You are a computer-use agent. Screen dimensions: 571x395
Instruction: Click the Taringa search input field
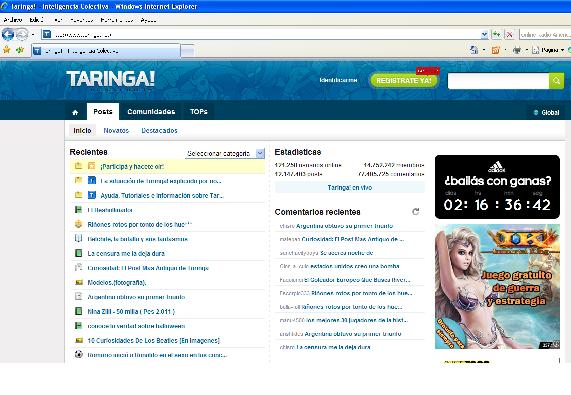coord(498,81)
